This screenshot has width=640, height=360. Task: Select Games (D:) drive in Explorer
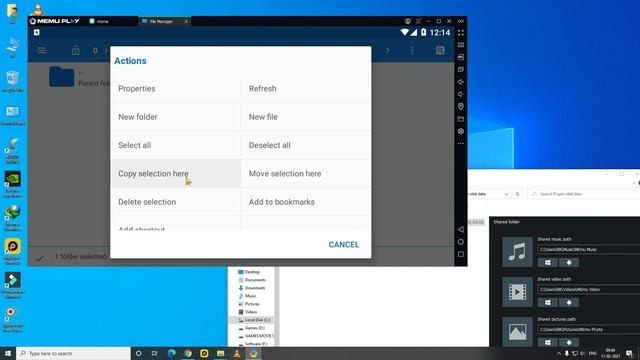pyautogui.click(x=252, y=328)
